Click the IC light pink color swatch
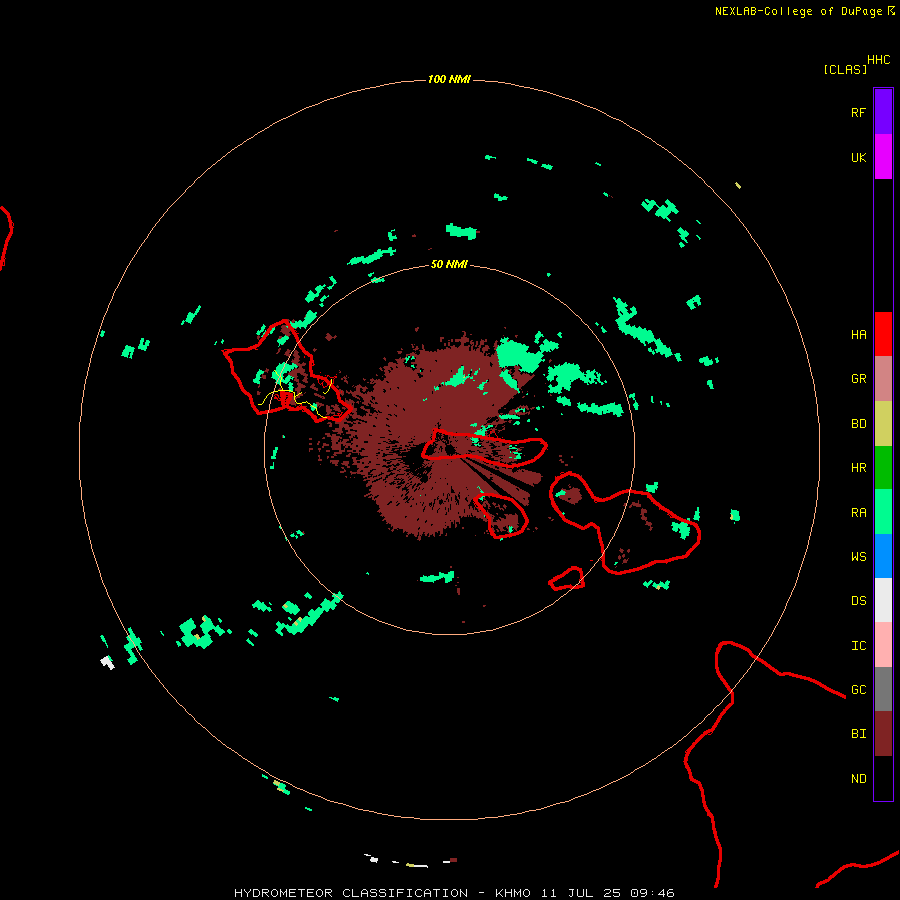The width and height of the screenshot is (900, 900). [883, 645]
